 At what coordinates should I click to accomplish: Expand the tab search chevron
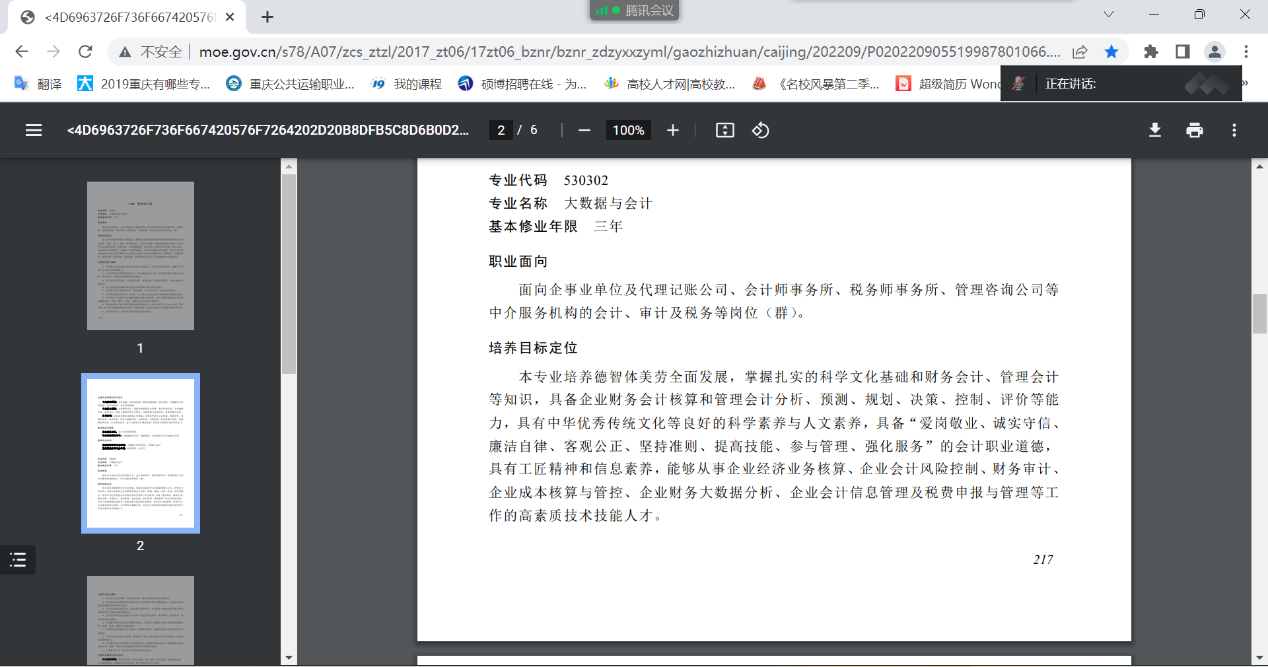click(1109, 15)
